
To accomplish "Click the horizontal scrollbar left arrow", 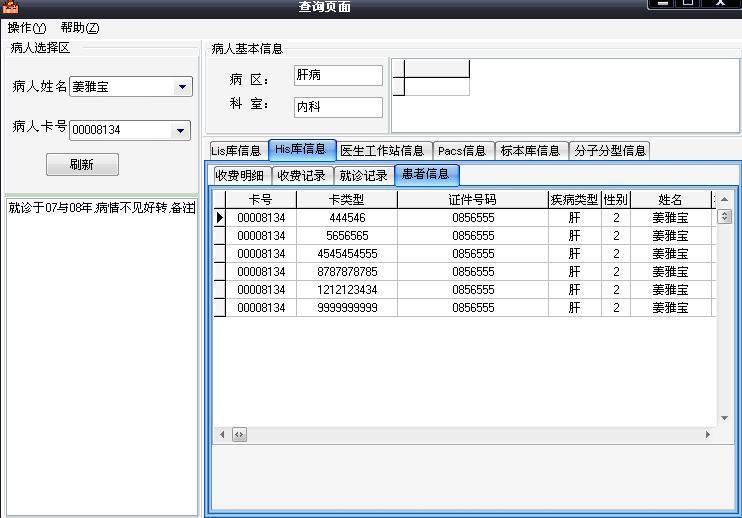I will click(x=223, y=435).
